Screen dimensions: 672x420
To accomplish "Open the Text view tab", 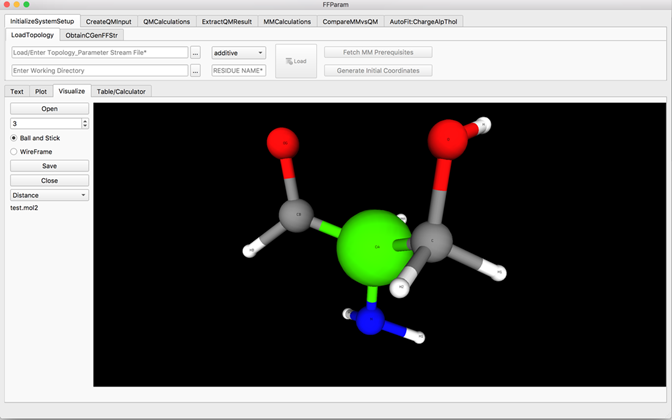I will click(x=17, y=91).
